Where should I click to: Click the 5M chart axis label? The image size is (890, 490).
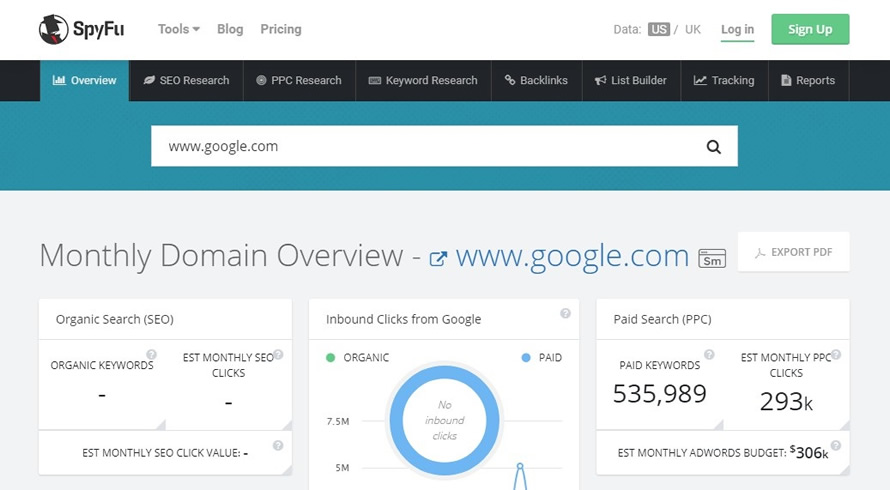click(342, 468)
